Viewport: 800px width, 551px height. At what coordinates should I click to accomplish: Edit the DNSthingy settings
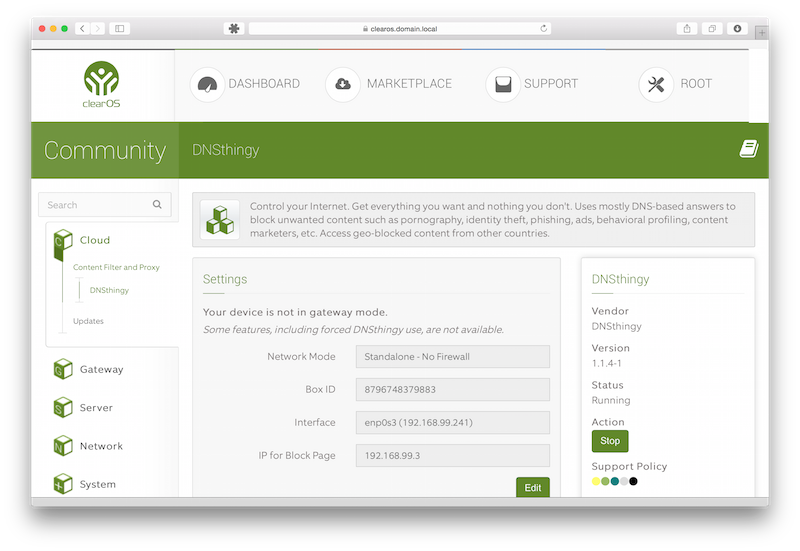click(x=533, y=487)
